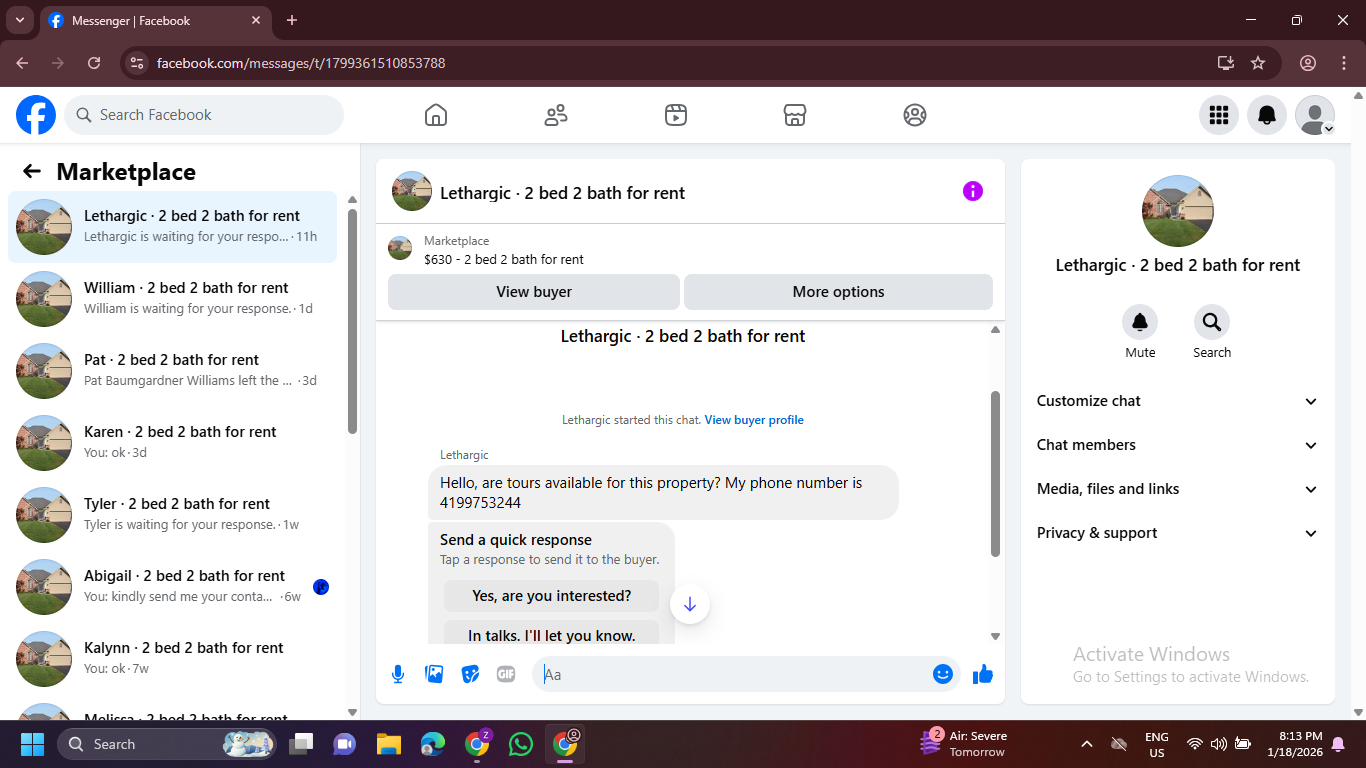Search in conversation magnifier icon
This screenshot has width=1366, height=768.
(x=1212, y=322)
